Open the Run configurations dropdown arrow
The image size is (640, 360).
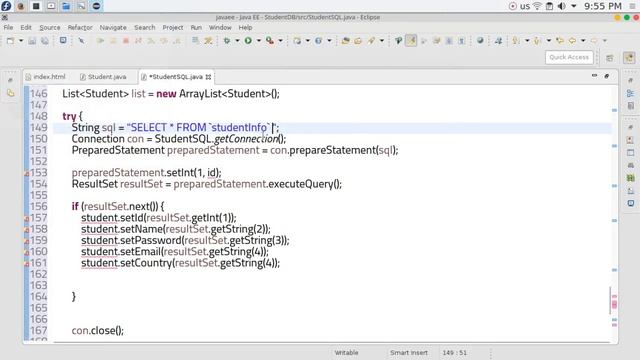click(x=258, y=40)
